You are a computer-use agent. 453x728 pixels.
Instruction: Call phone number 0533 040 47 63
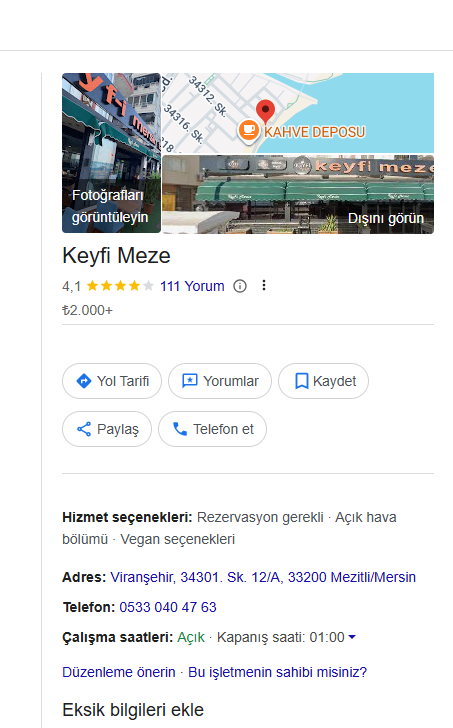coord(168,607)
